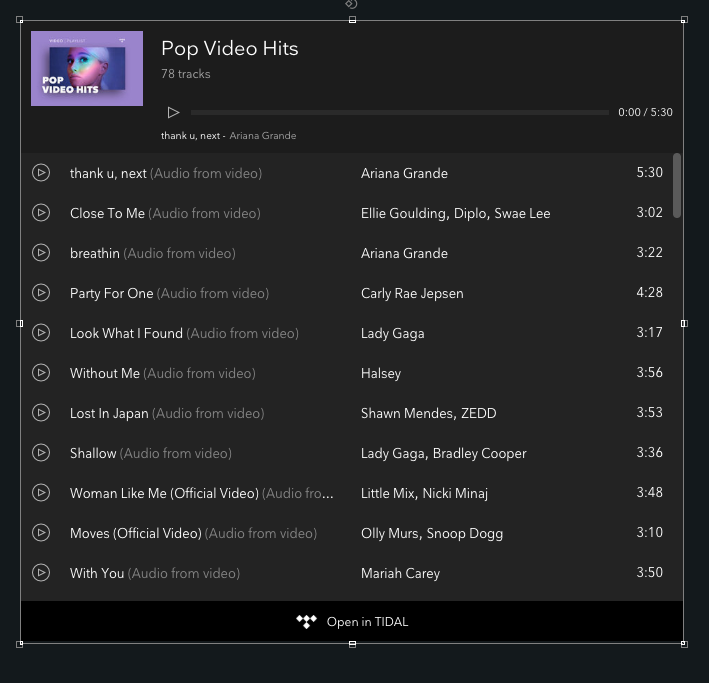Click now-playing 'thank u, next' title under progress bar
Screen dimensions: 709x683
point(190,136)
